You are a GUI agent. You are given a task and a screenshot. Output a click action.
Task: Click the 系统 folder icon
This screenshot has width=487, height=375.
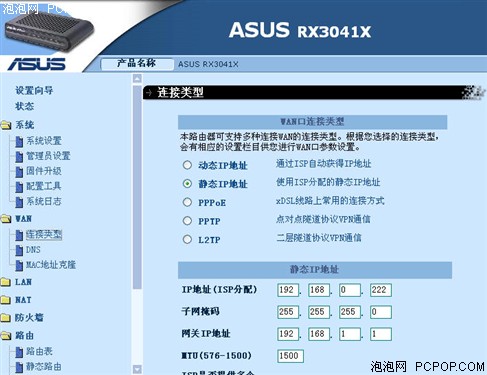pos(6,125)
